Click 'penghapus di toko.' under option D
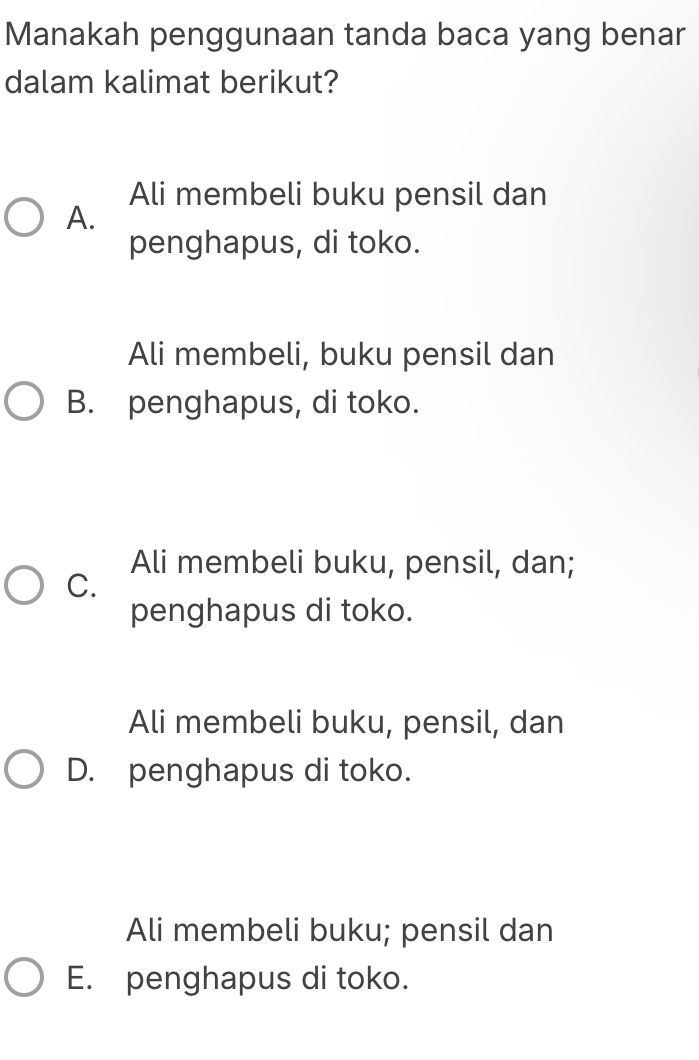Image resolution: width=699 pixels, height=1060 pixels. tap(270, 771)
